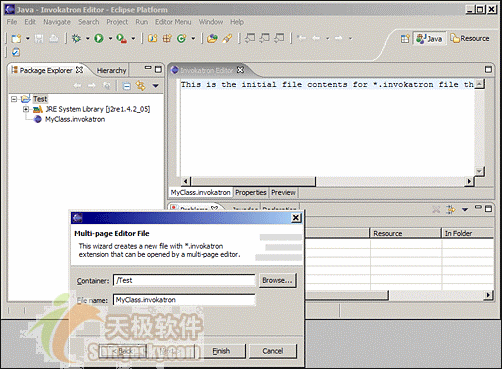Switch to the Java perspective
This screenshot has height=369, width=502.
click(x=429, y=39)
